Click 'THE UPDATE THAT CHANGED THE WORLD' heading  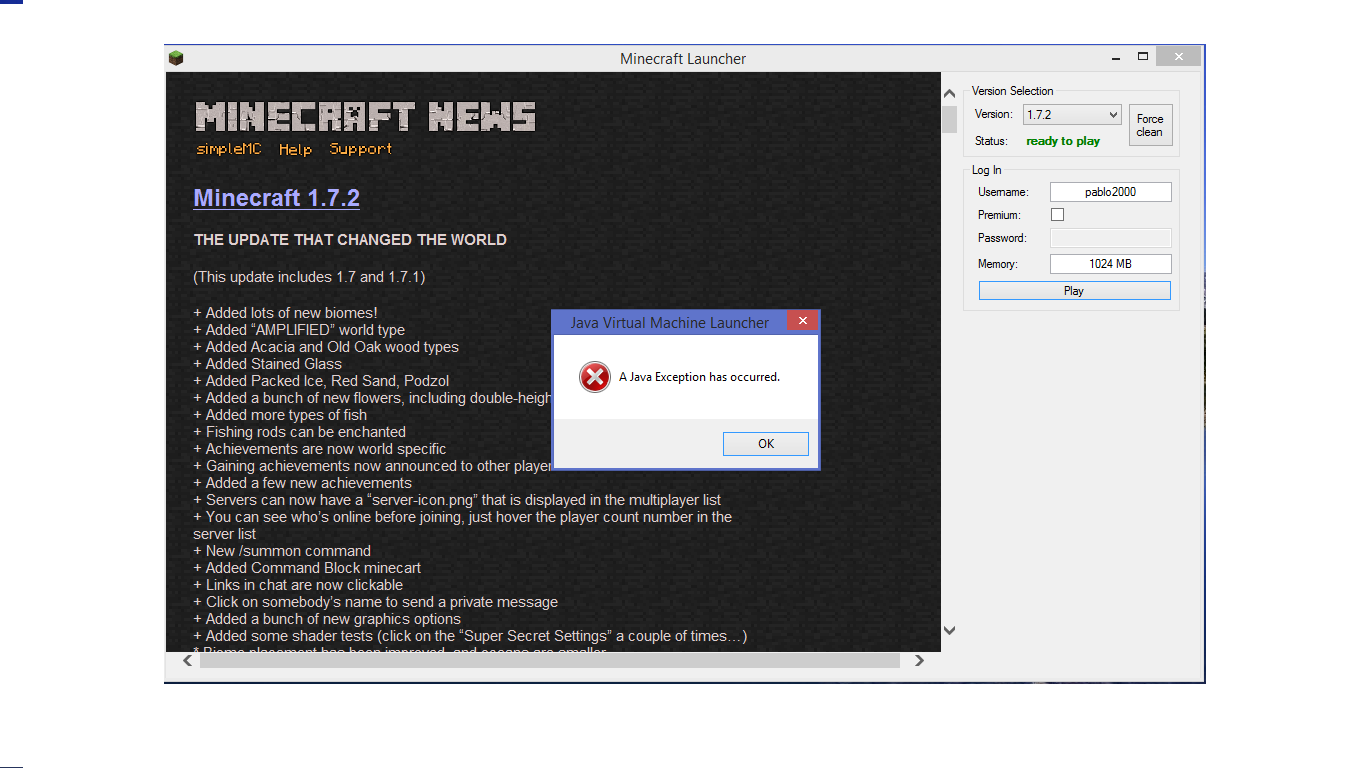pyautogui.click(x=350, y=240)
